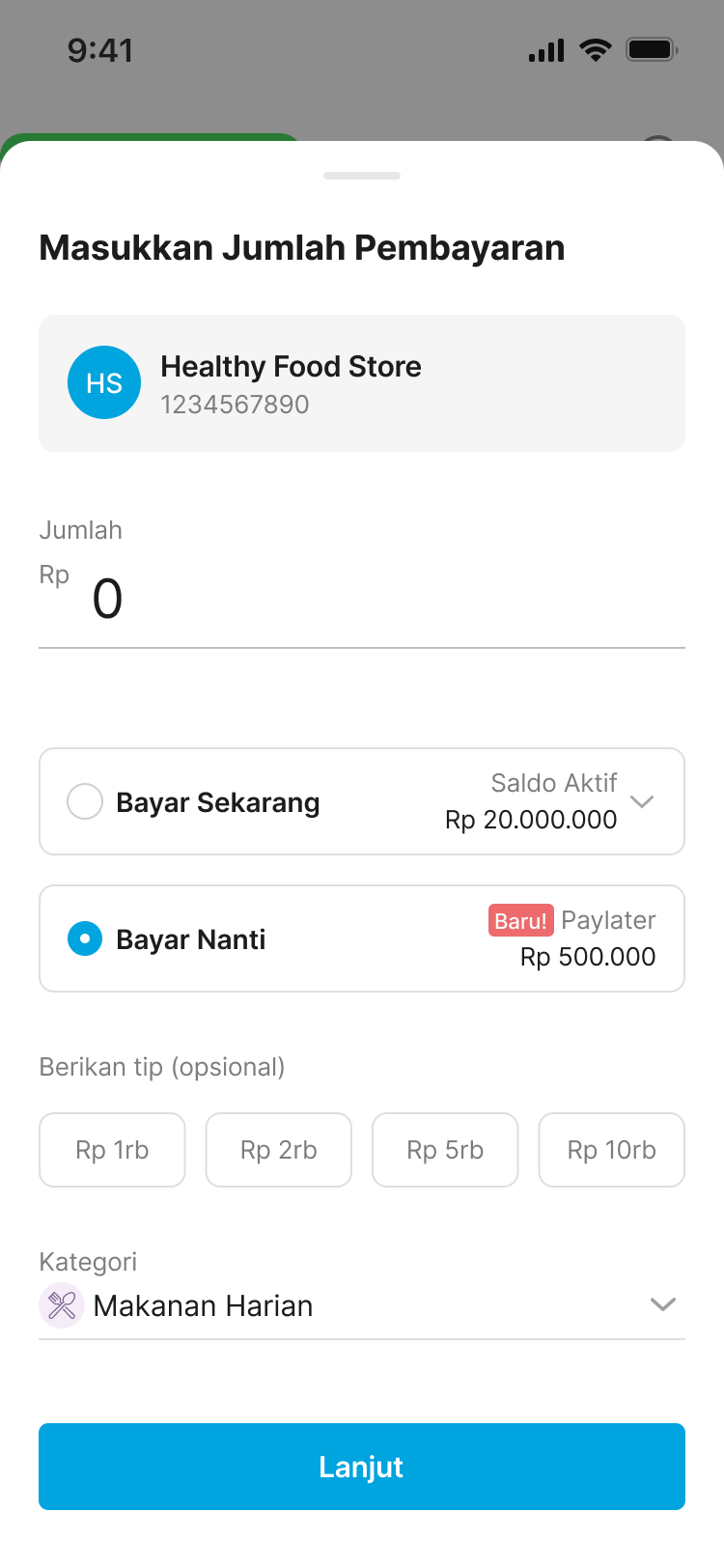Screen dimensions: 724x1568
Task: Tap the Wi-Fi status icon
Action: click(596, 50)
